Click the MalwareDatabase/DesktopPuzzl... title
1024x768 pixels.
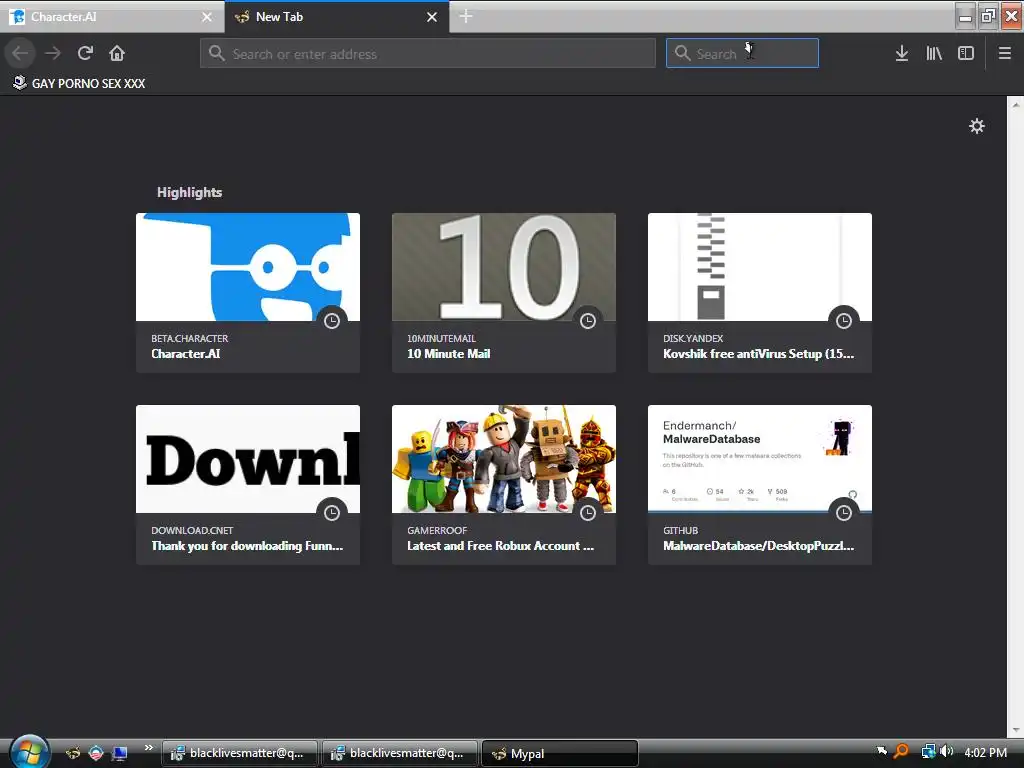[x=758, y=546]
